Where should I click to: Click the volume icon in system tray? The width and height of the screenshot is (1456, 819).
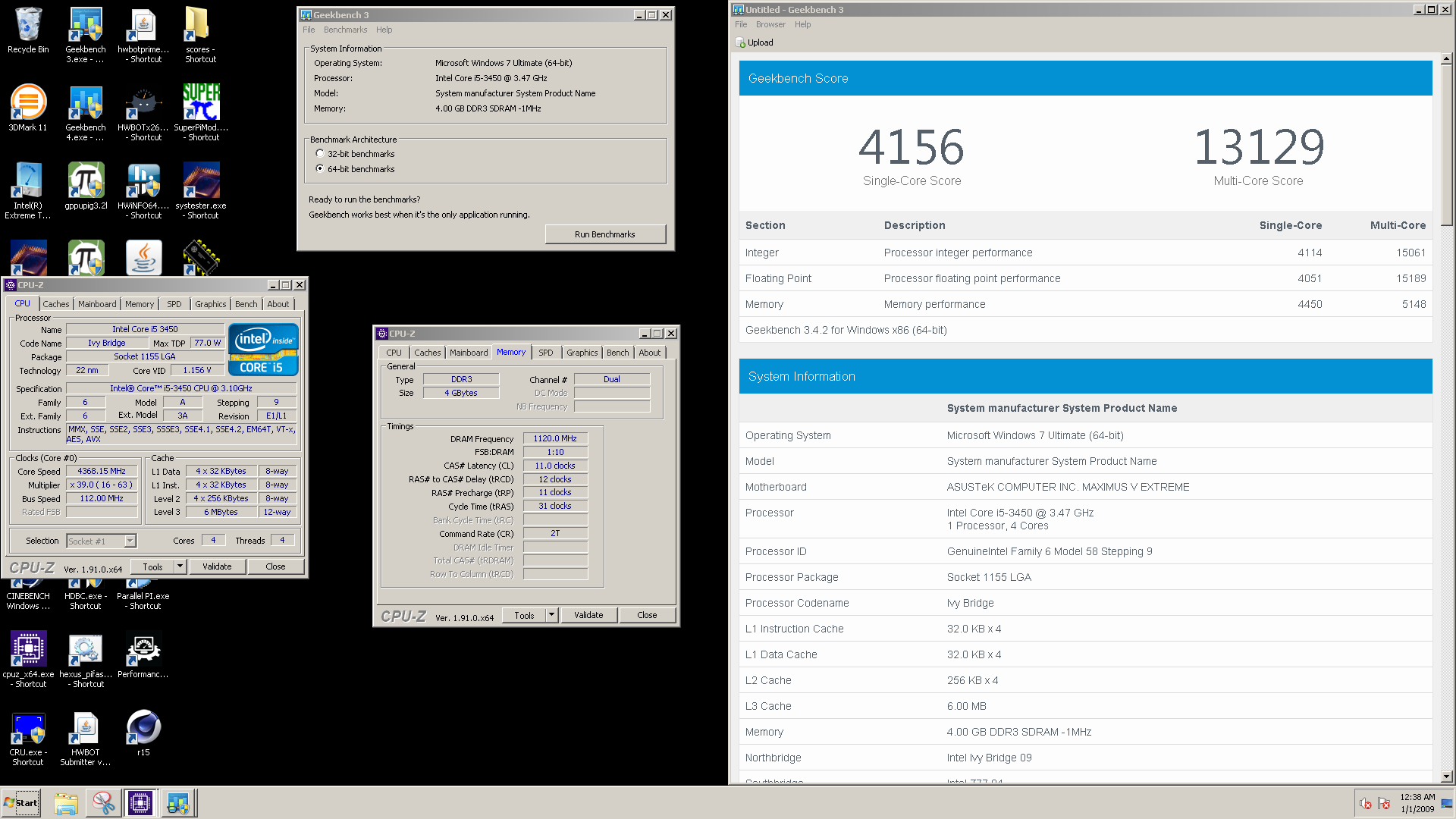1365,803
